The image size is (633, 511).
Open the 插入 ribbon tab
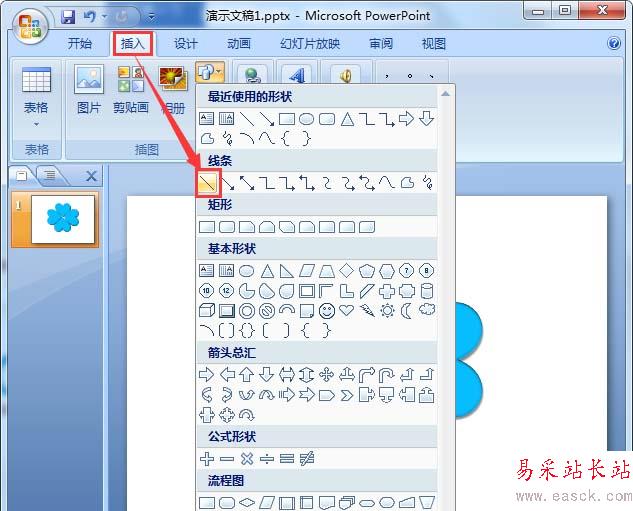pos(132,44)
